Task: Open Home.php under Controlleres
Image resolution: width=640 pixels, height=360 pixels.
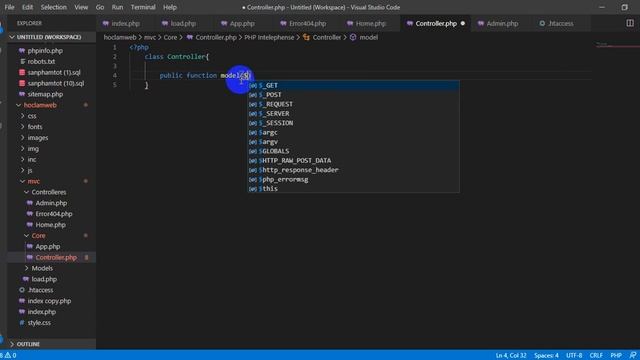Action: (x=50, y=225)
